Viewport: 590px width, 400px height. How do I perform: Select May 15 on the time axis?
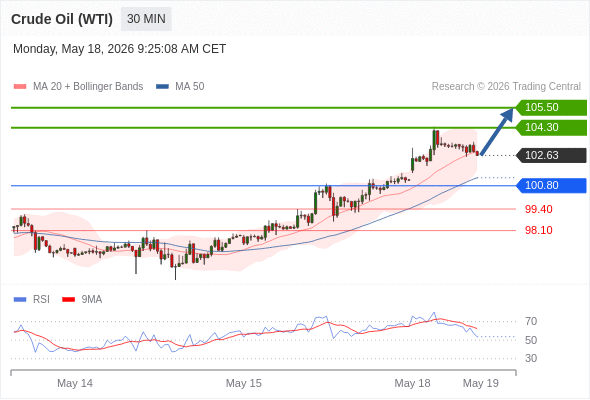(243, 383)
